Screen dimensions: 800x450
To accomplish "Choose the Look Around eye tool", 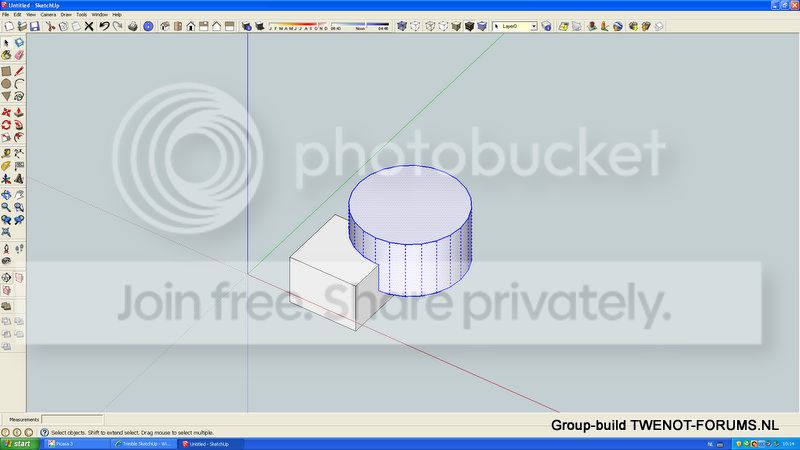I will click(6, 261).
